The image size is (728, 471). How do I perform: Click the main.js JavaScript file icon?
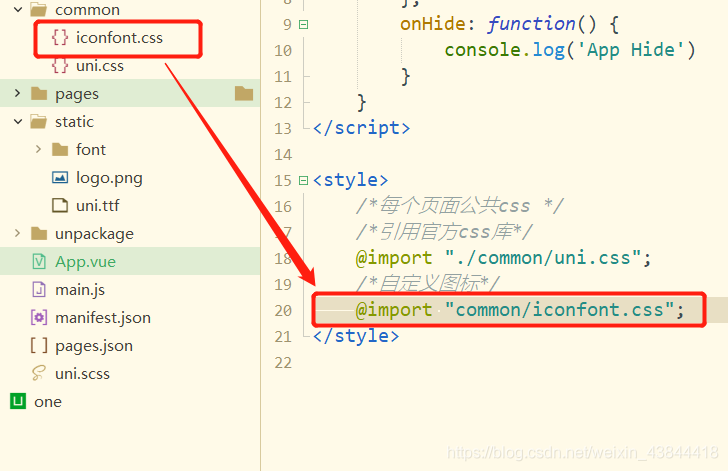click(39, 289)
